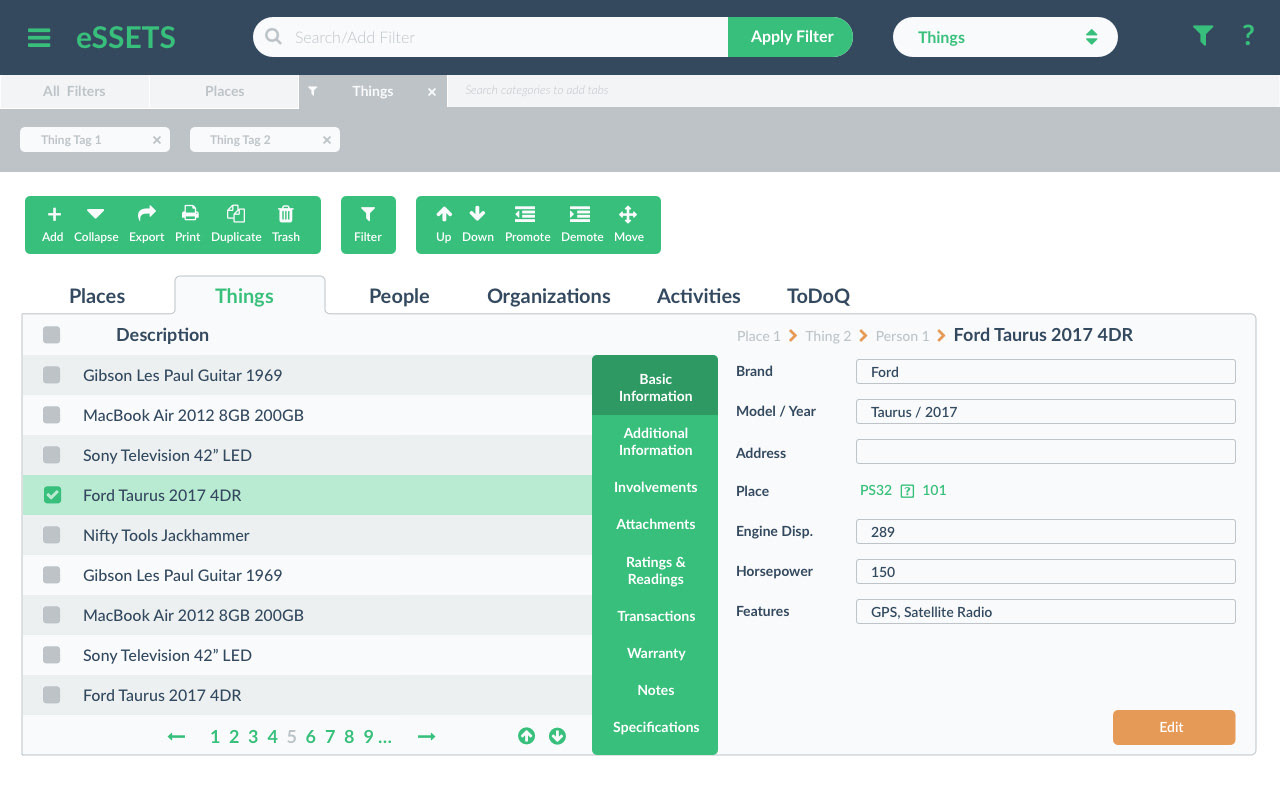The image size is (1280, 800).
Task: Check the Nifty Tools Jackhammer checkbox
Action: click(x=52, y=535)
